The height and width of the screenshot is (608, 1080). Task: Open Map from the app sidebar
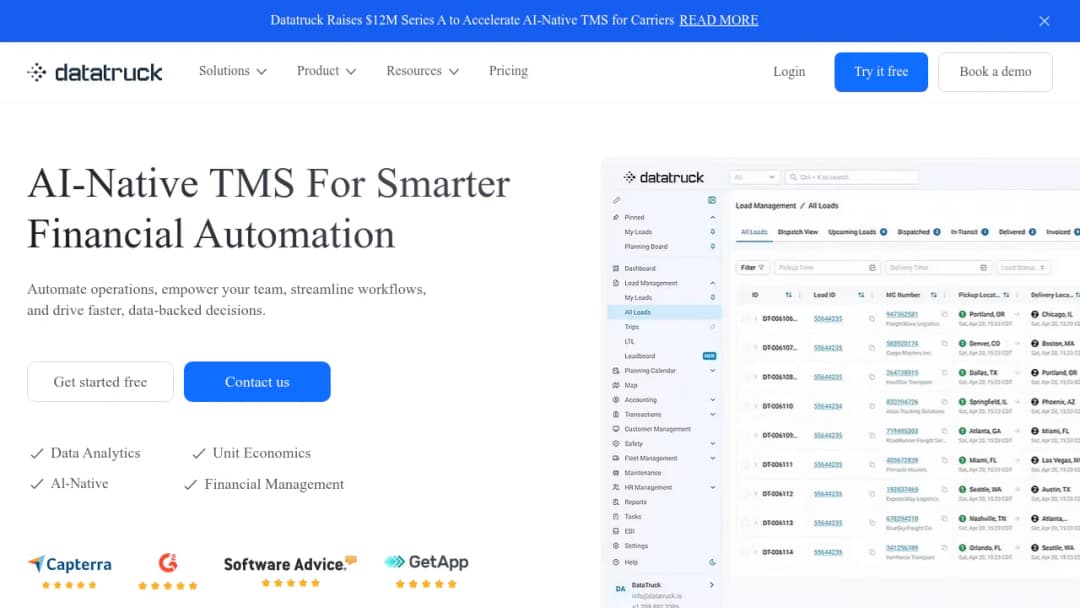click(630, 386)
